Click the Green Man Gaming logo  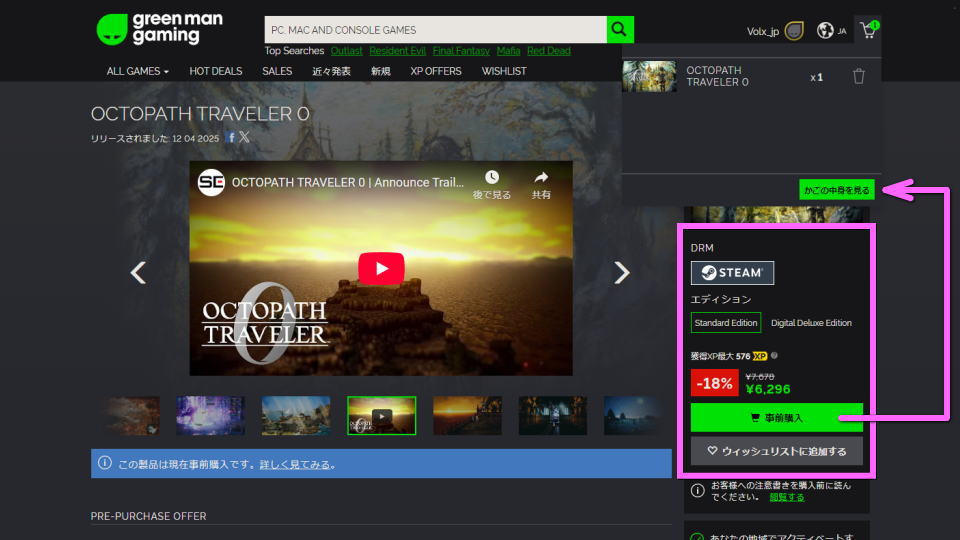click(159, 29)
